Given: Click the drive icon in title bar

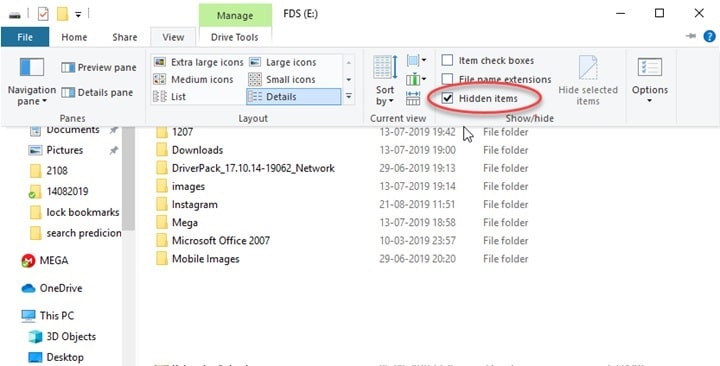Looking at the screenshot, I should [x=15, y=15].
